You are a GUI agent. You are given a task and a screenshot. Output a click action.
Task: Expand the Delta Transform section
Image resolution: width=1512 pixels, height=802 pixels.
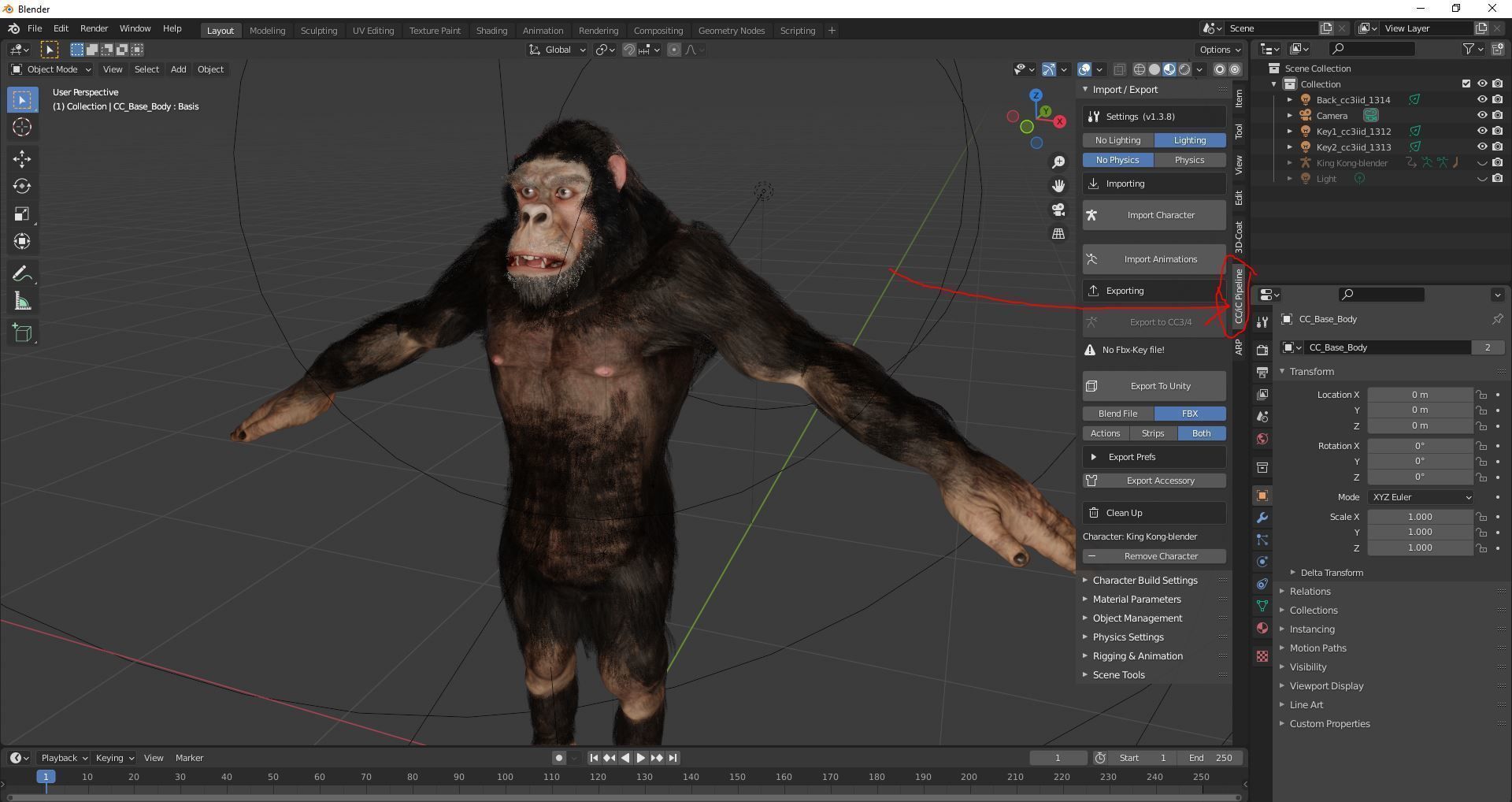[x=1331, y=573]
